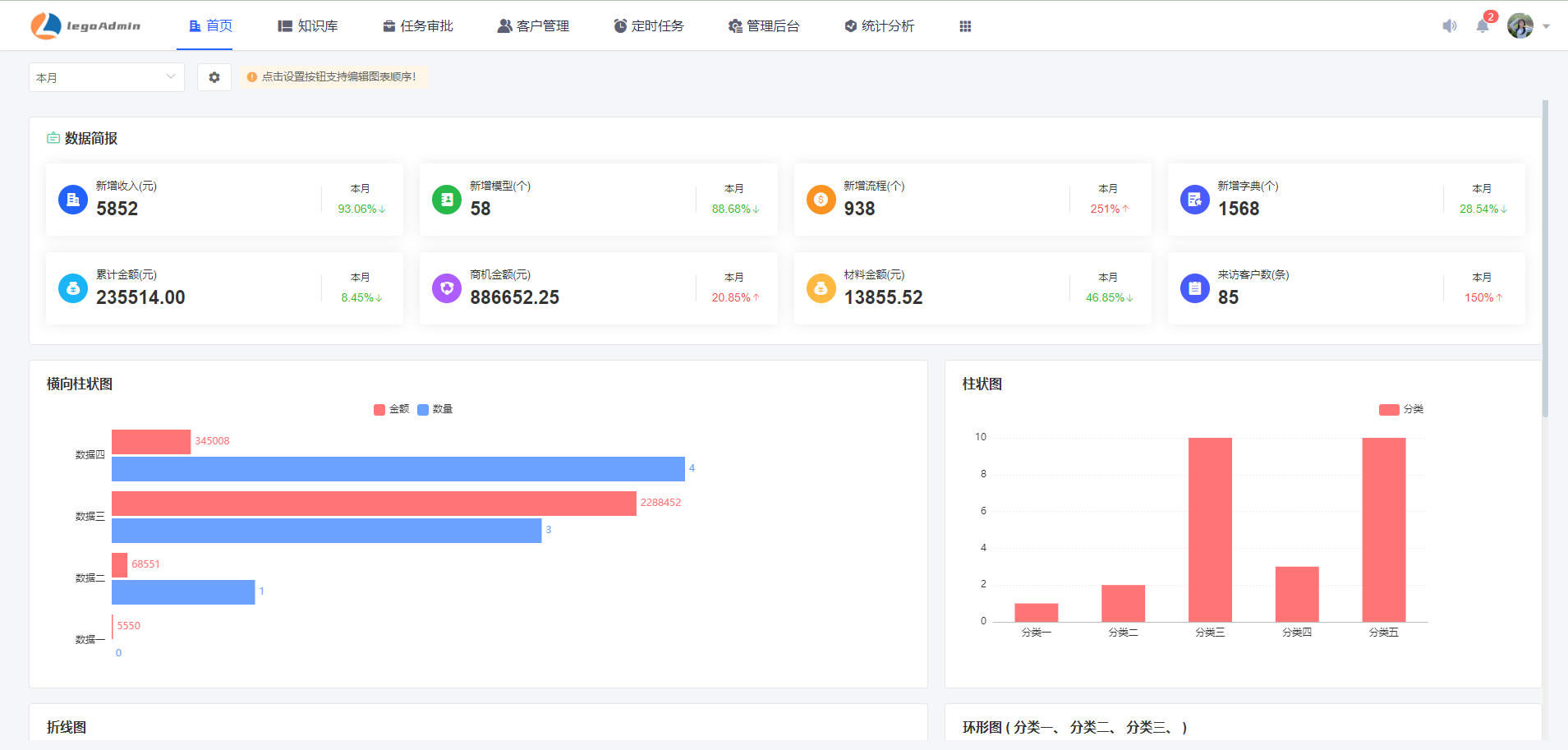1568x750 pixels.
Task: Toggle the 分类 legend in 柱状图
Action: [x=1401, y=409]
